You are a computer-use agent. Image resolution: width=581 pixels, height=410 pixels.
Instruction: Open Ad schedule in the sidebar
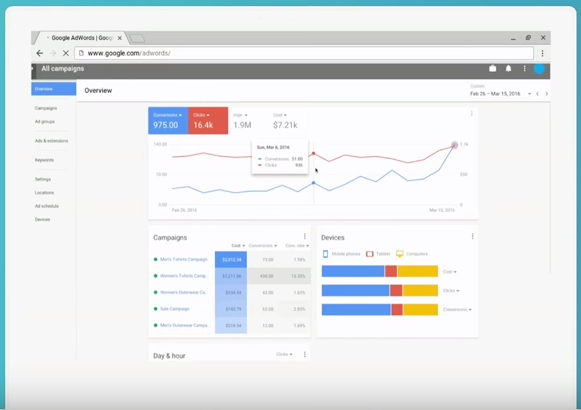click(47, 206)
